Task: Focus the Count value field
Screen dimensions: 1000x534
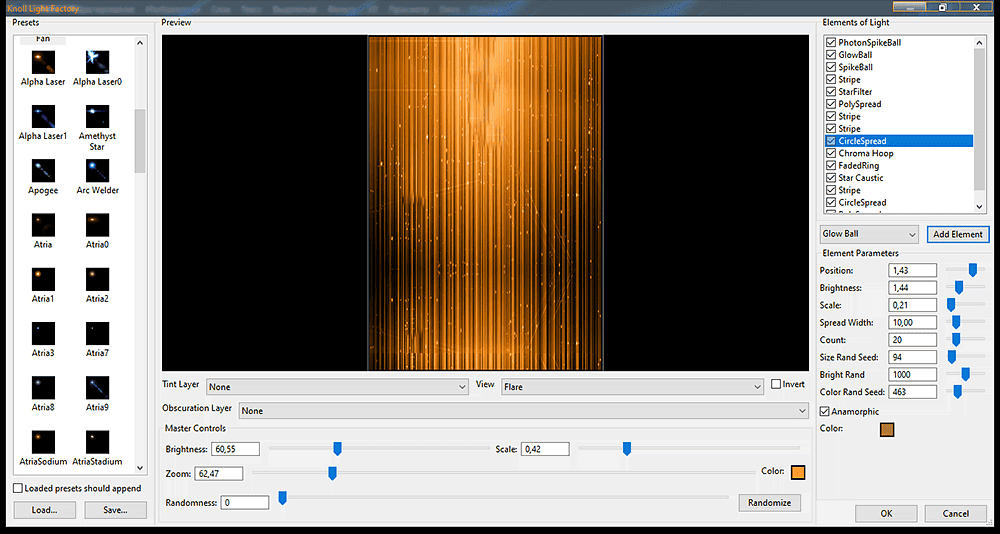Action: click(x=912, y=340)
